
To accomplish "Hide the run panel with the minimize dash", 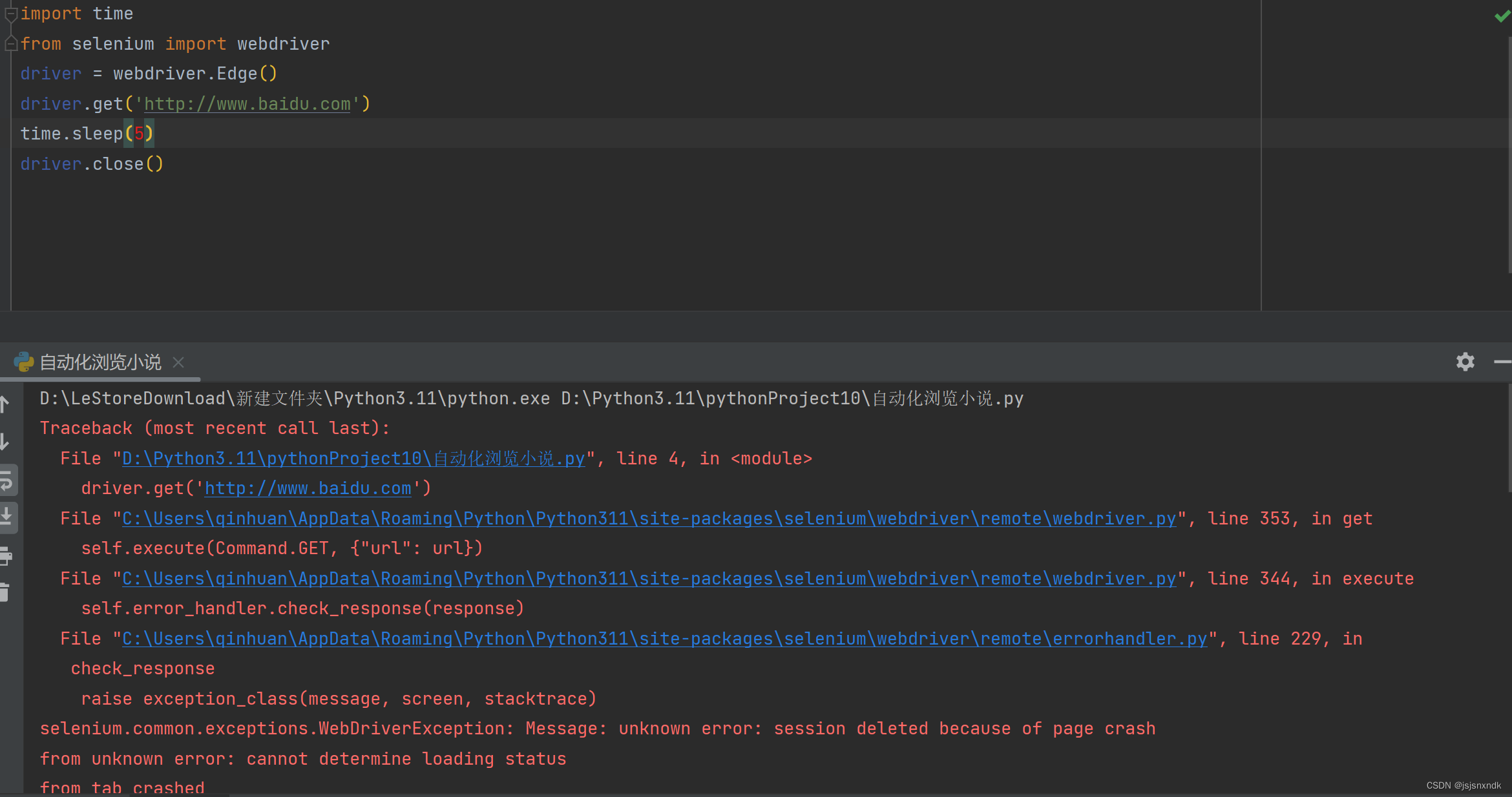I will 1502,362.
